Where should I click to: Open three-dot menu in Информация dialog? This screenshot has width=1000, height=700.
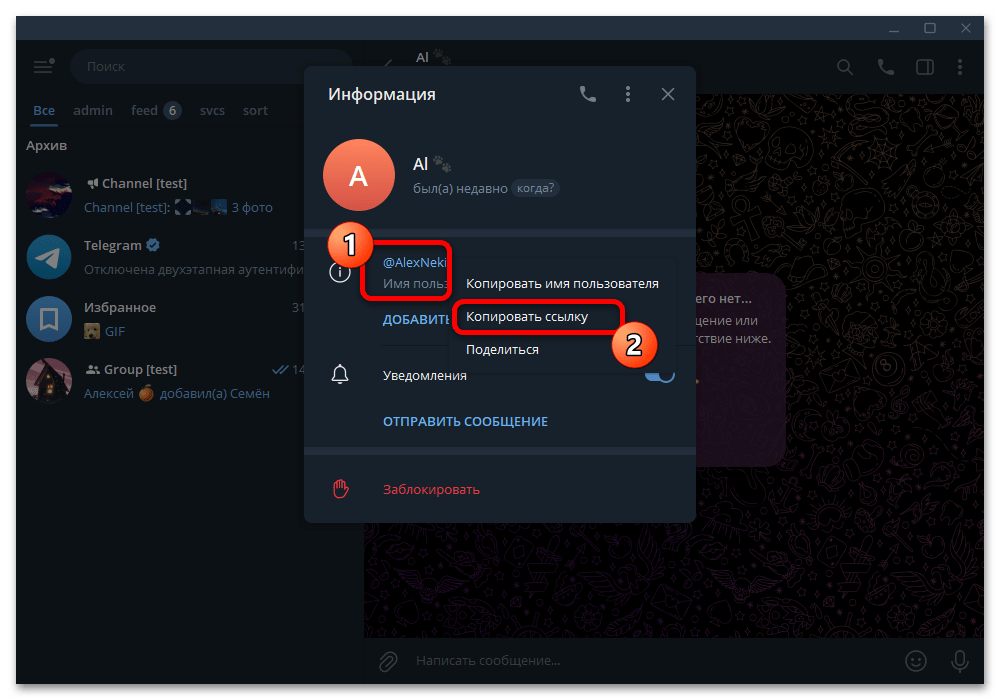(x=628, y=94)
